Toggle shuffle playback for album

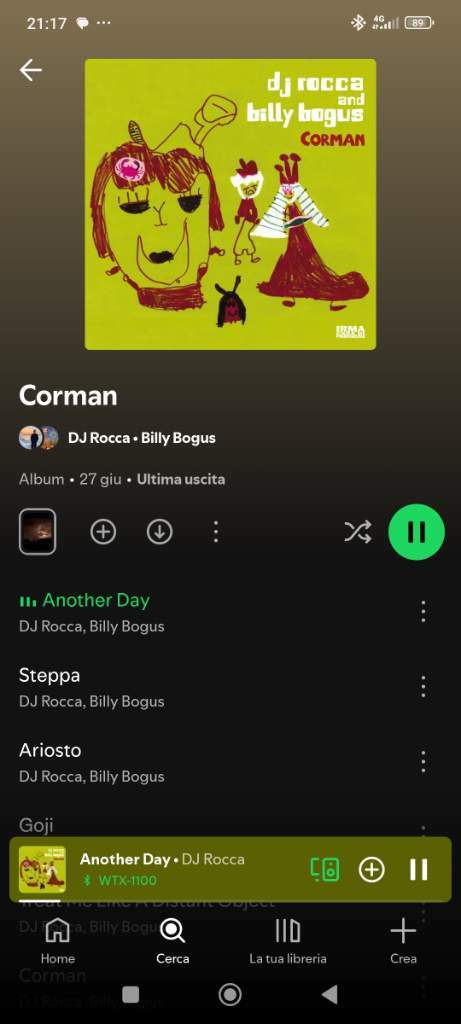click(358, 532)
